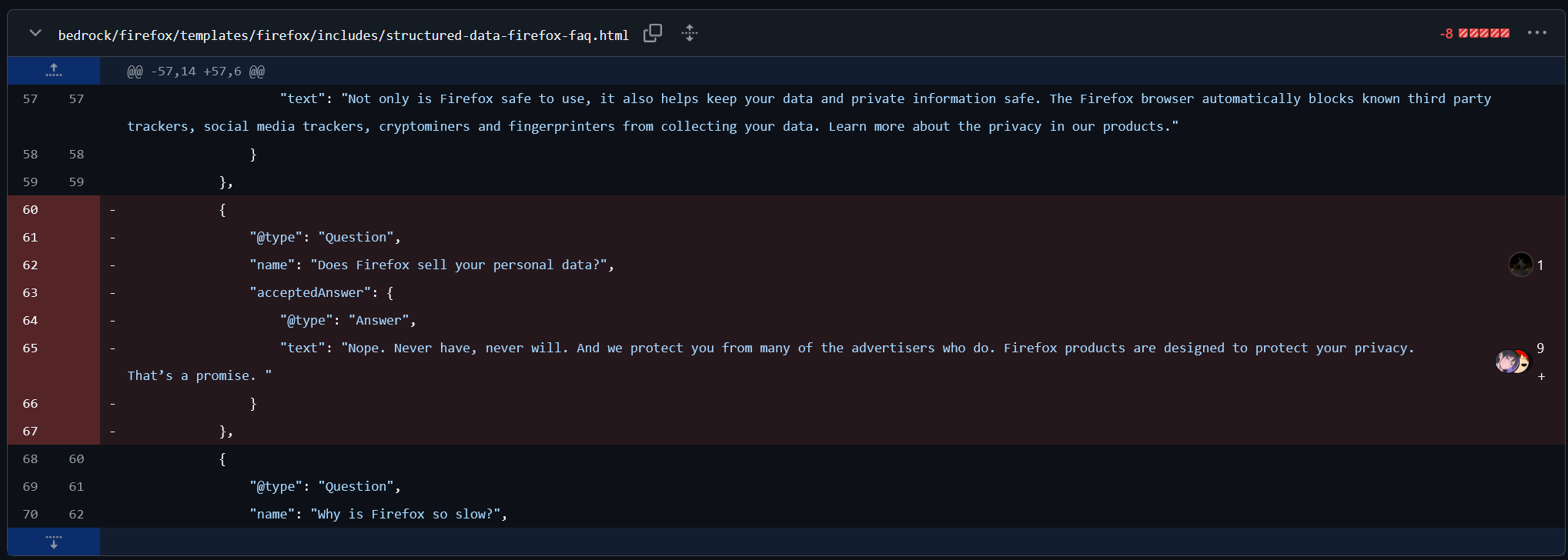Screen dimensions: 1568x560
Task: Select line number 60 in the gutter
Action: 30,209
